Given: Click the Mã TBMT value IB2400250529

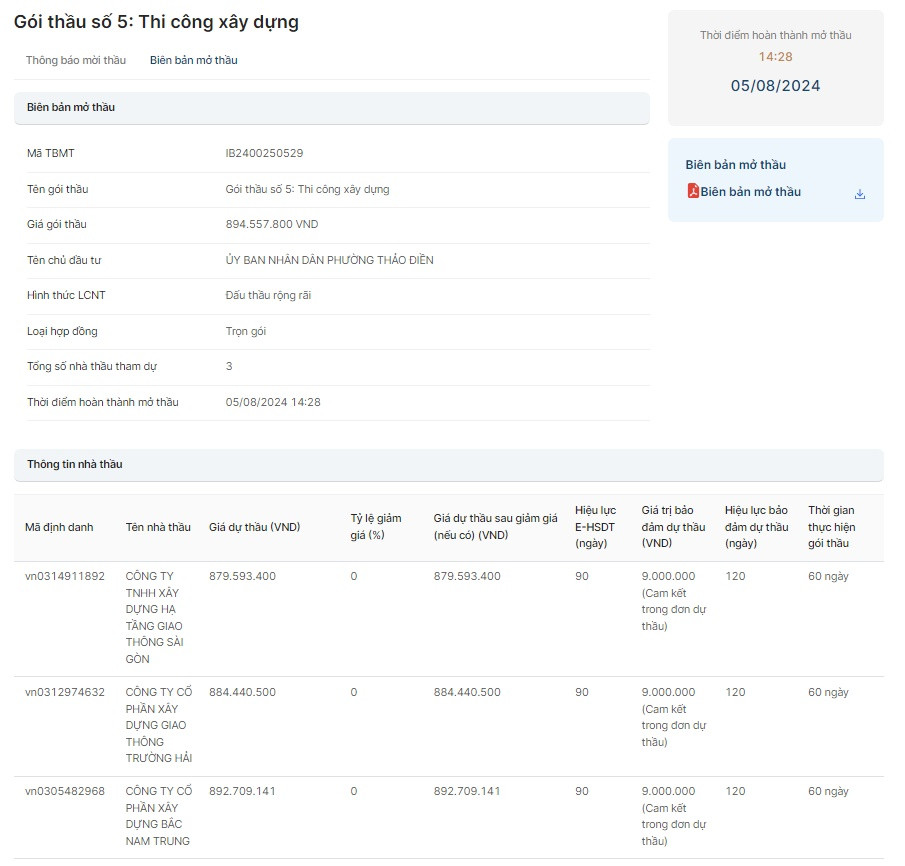Looking at the screenshot, I should pos(264,154).
